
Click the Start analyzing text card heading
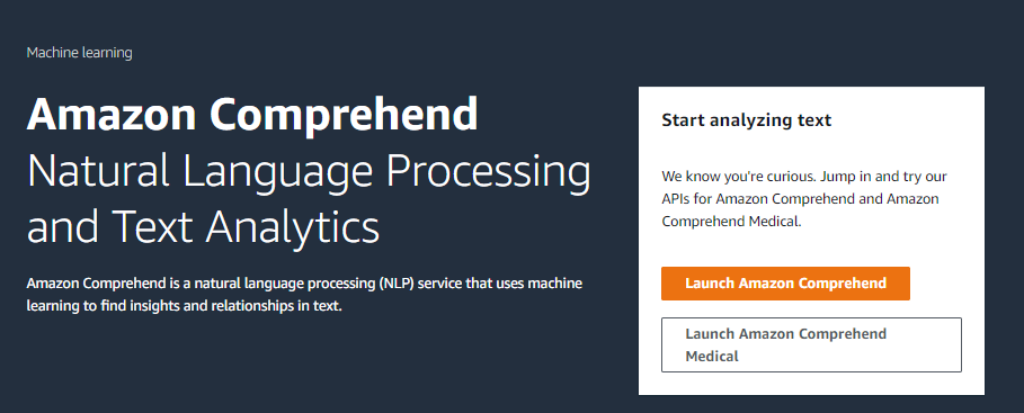click(x=746, y=120)
